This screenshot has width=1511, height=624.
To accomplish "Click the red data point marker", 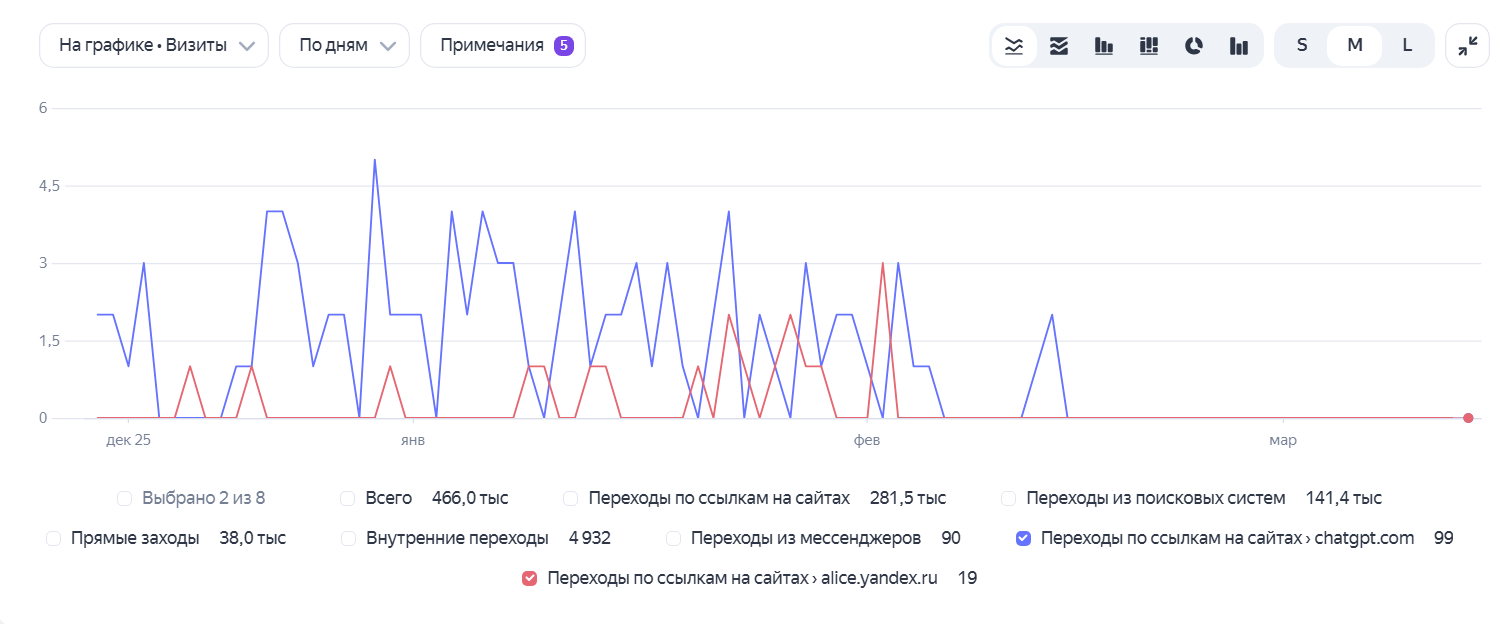I will pos(1467,418).
